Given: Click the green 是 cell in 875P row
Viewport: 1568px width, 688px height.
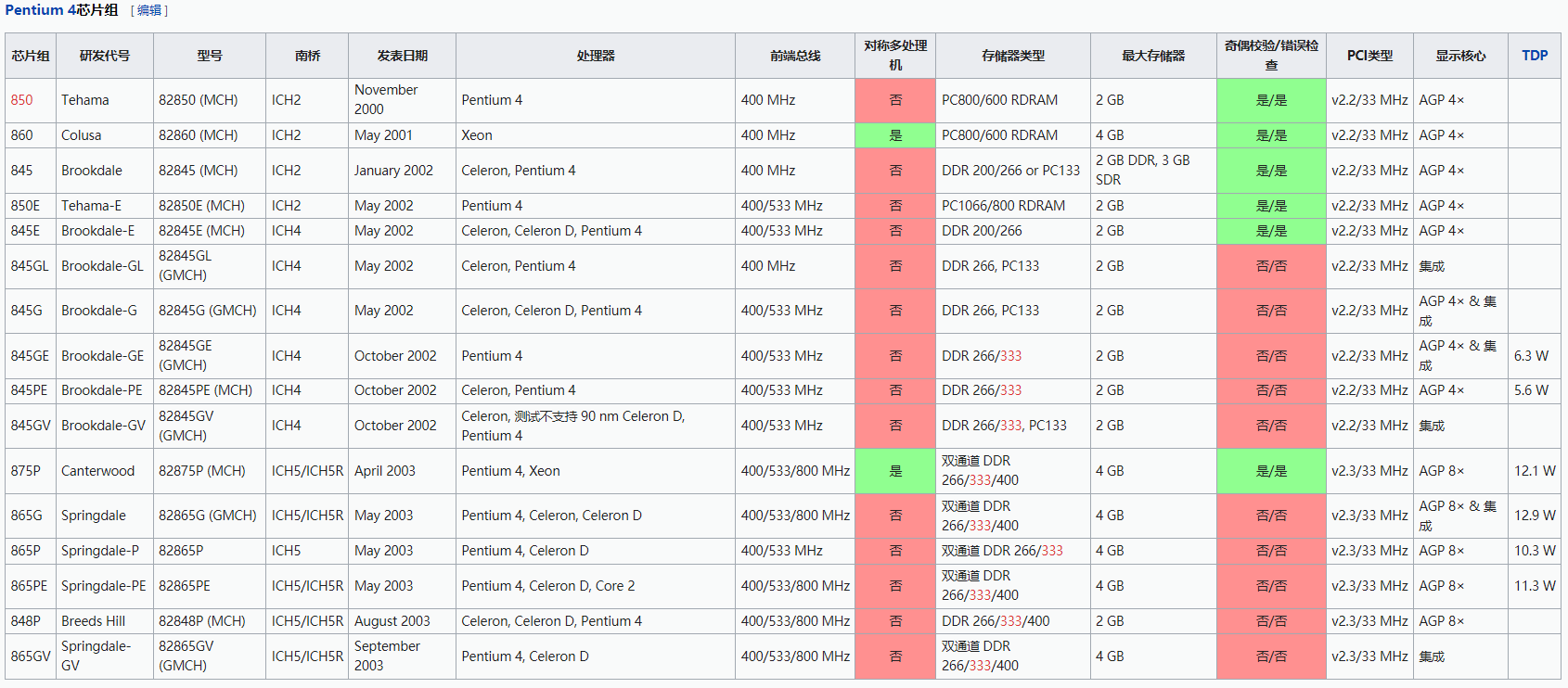Looking at the screenshot, I should [895, 471].
